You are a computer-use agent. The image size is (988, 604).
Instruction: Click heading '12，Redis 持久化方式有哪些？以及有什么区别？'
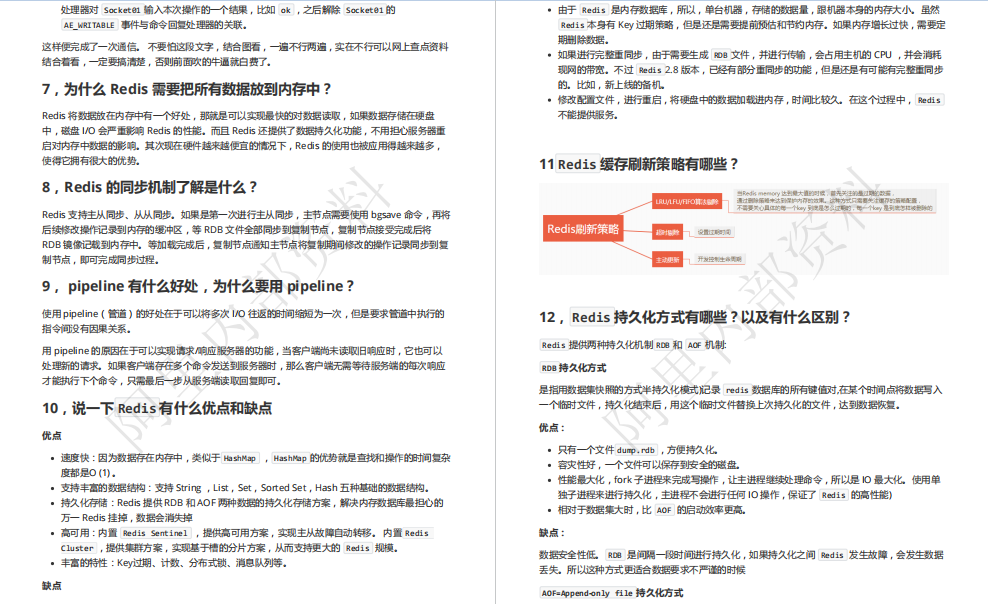point(695,317)
